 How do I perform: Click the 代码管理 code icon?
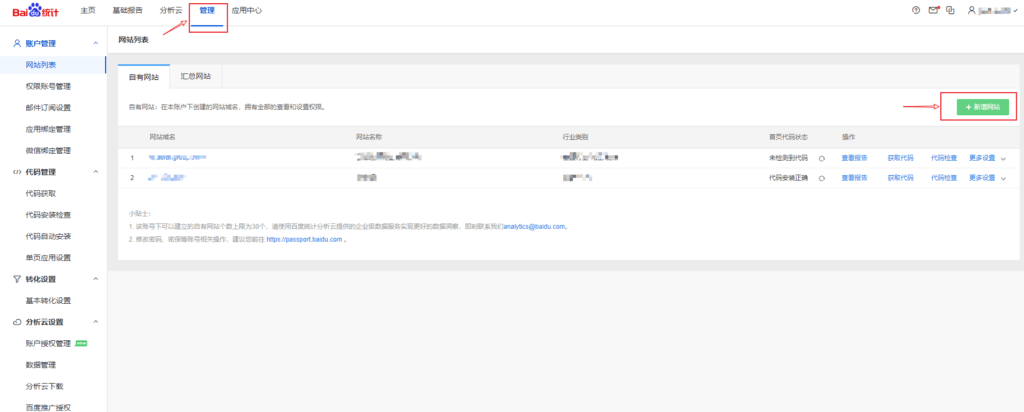pyautogui.click(x=17, y=172)
